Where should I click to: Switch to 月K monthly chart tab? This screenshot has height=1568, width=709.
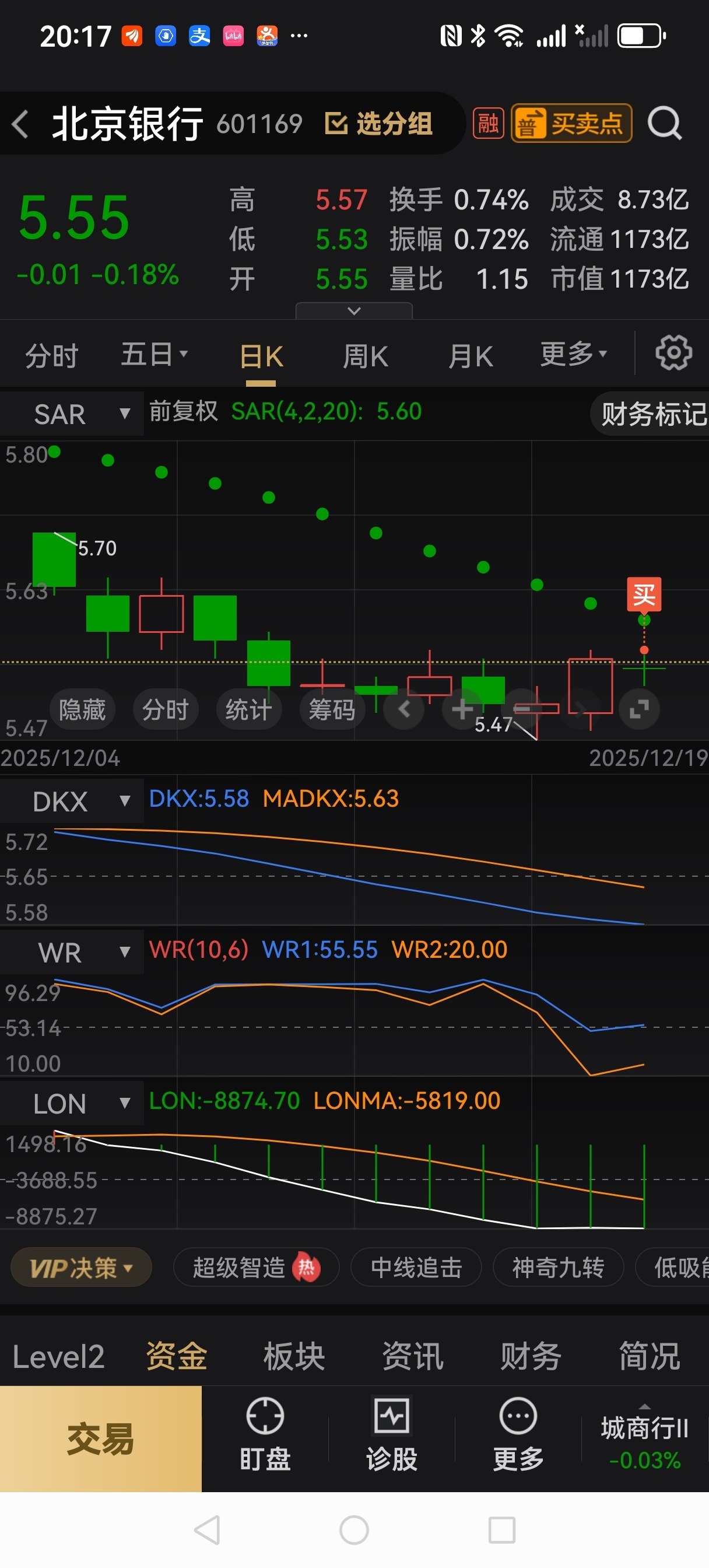coord(471,356)
